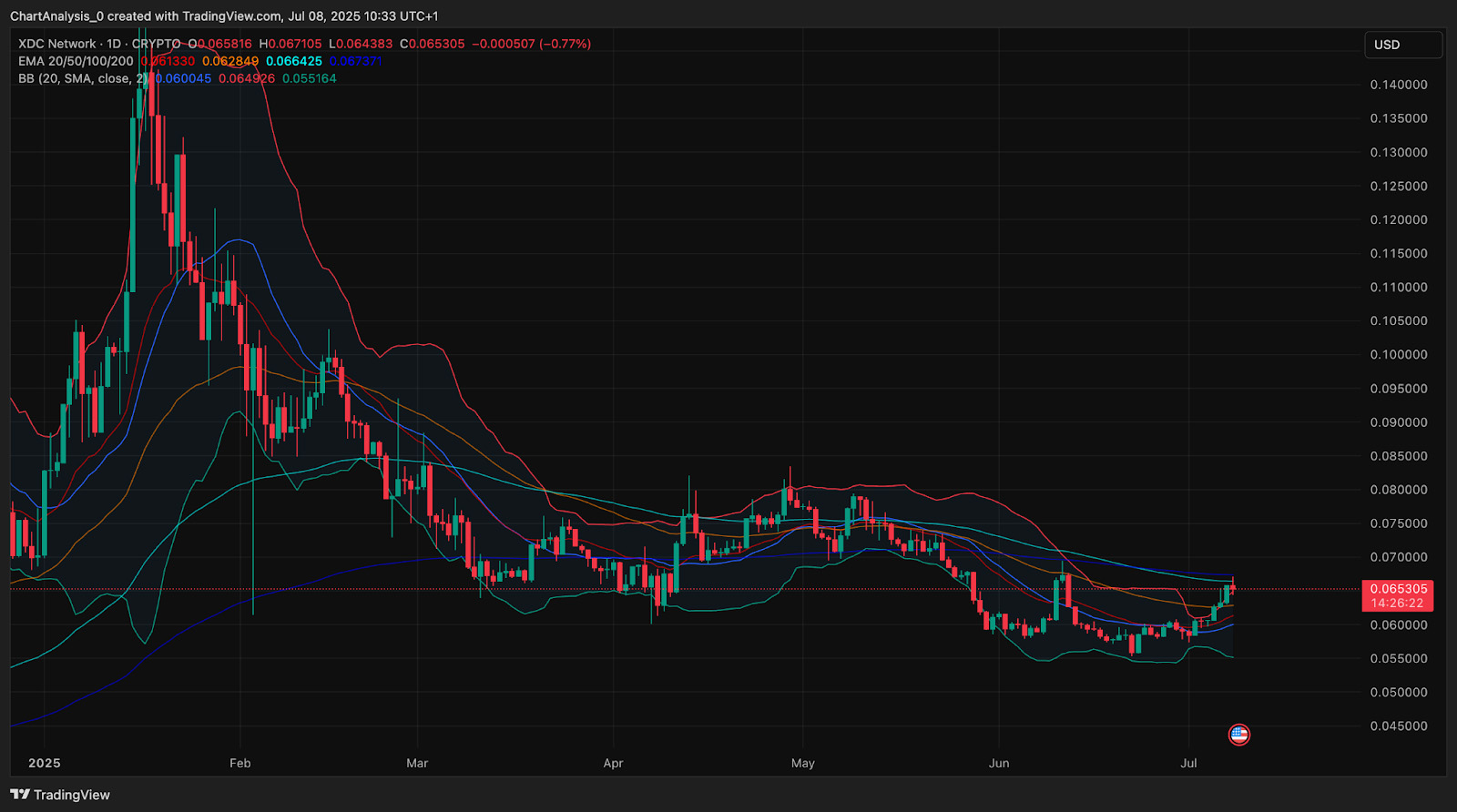Click the XDC Network symbol title

pyautogui.click(x=56, y=44)
